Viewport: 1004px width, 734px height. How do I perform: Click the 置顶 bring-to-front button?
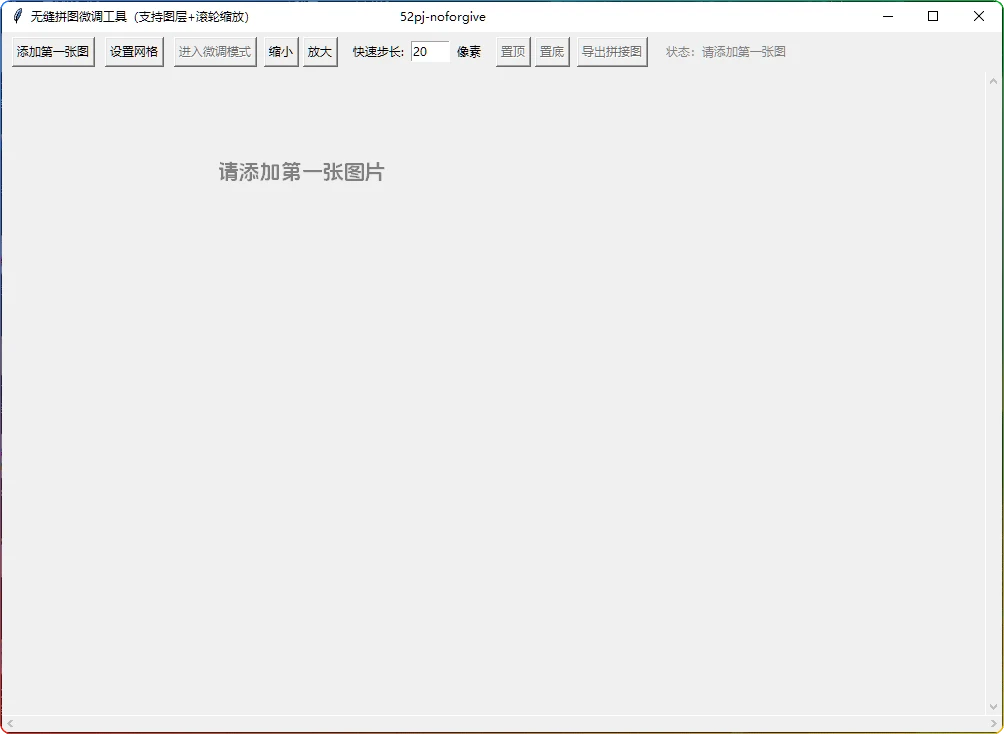[512, 51]
